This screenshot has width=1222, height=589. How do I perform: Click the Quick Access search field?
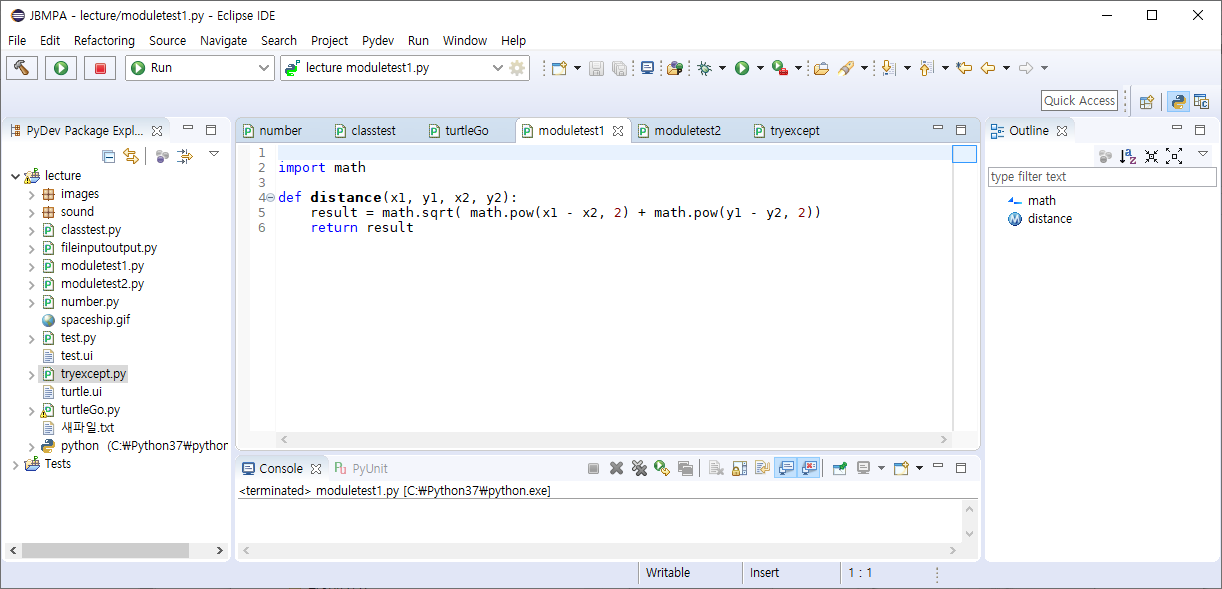[x=1079, y=101]
